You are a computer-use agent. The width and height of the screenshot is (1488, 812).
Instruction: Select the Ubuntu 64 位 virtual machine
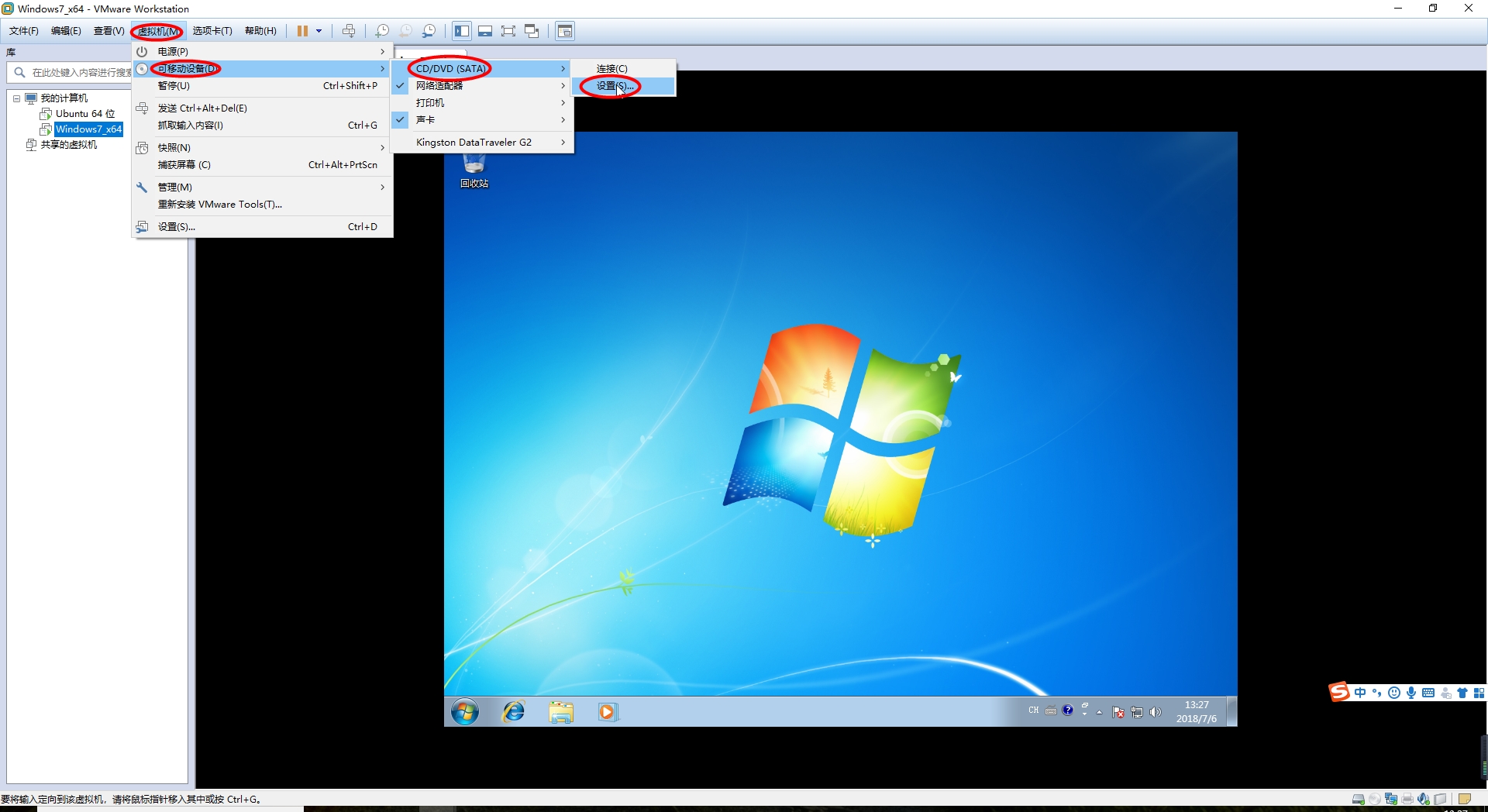[x=85, y=114]
